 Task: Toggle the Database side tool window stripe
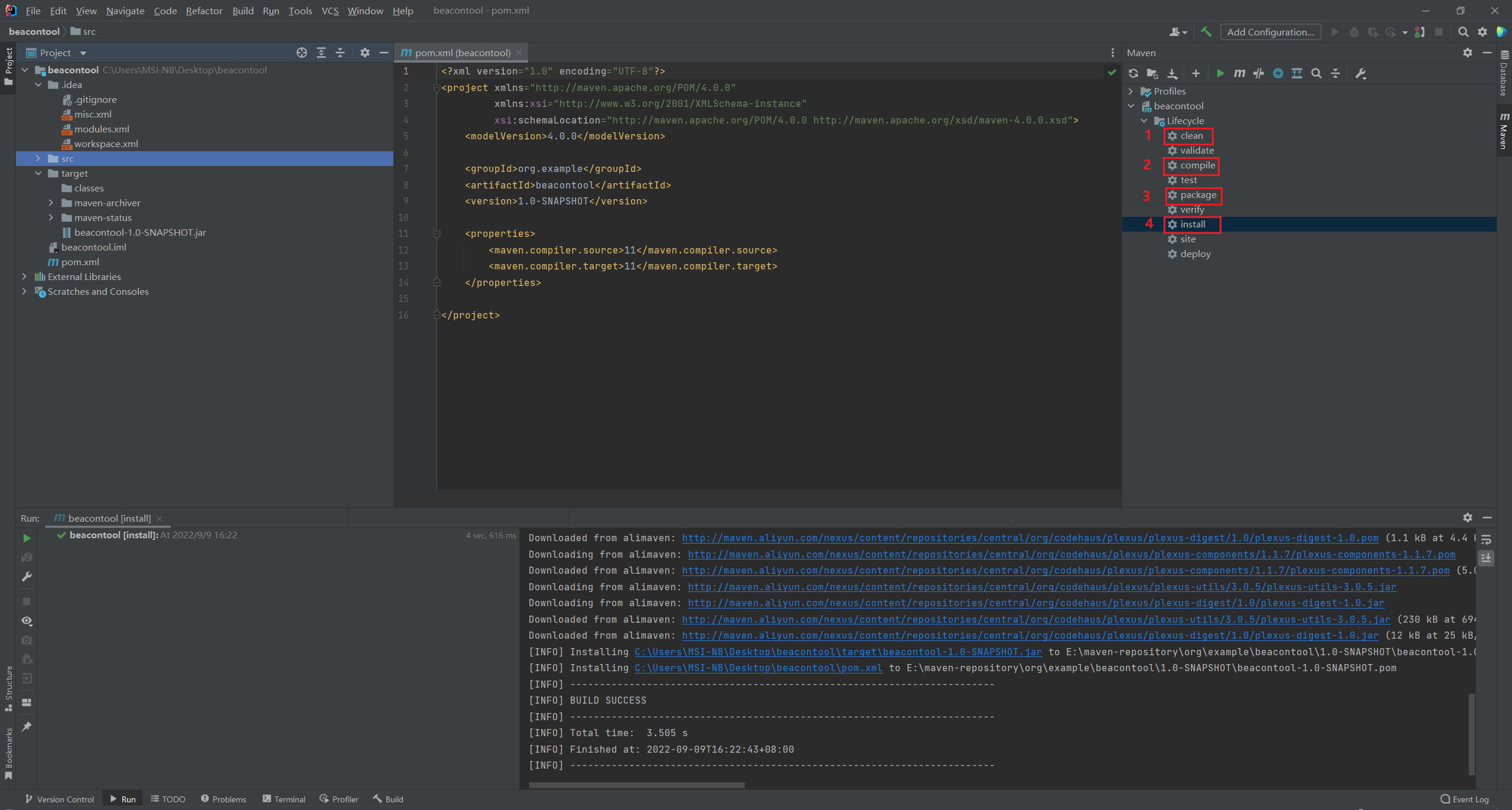pos(1504,73)
